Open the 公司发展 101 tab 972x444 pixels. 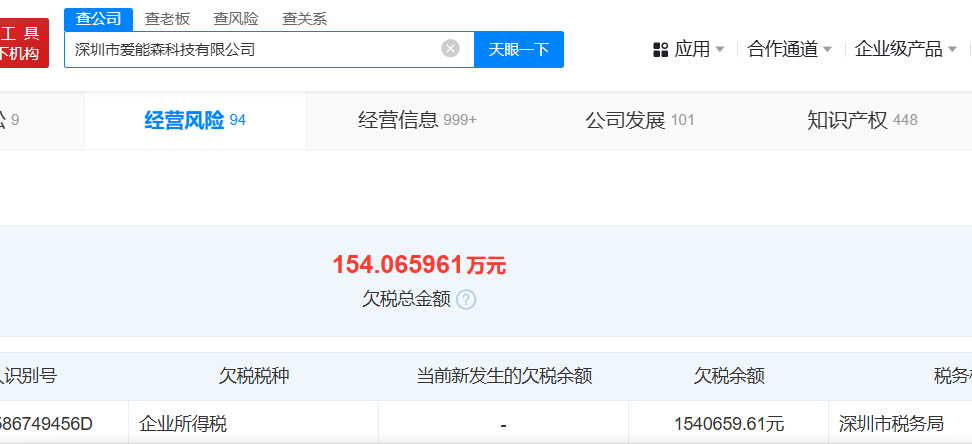(x=640, y=120)
